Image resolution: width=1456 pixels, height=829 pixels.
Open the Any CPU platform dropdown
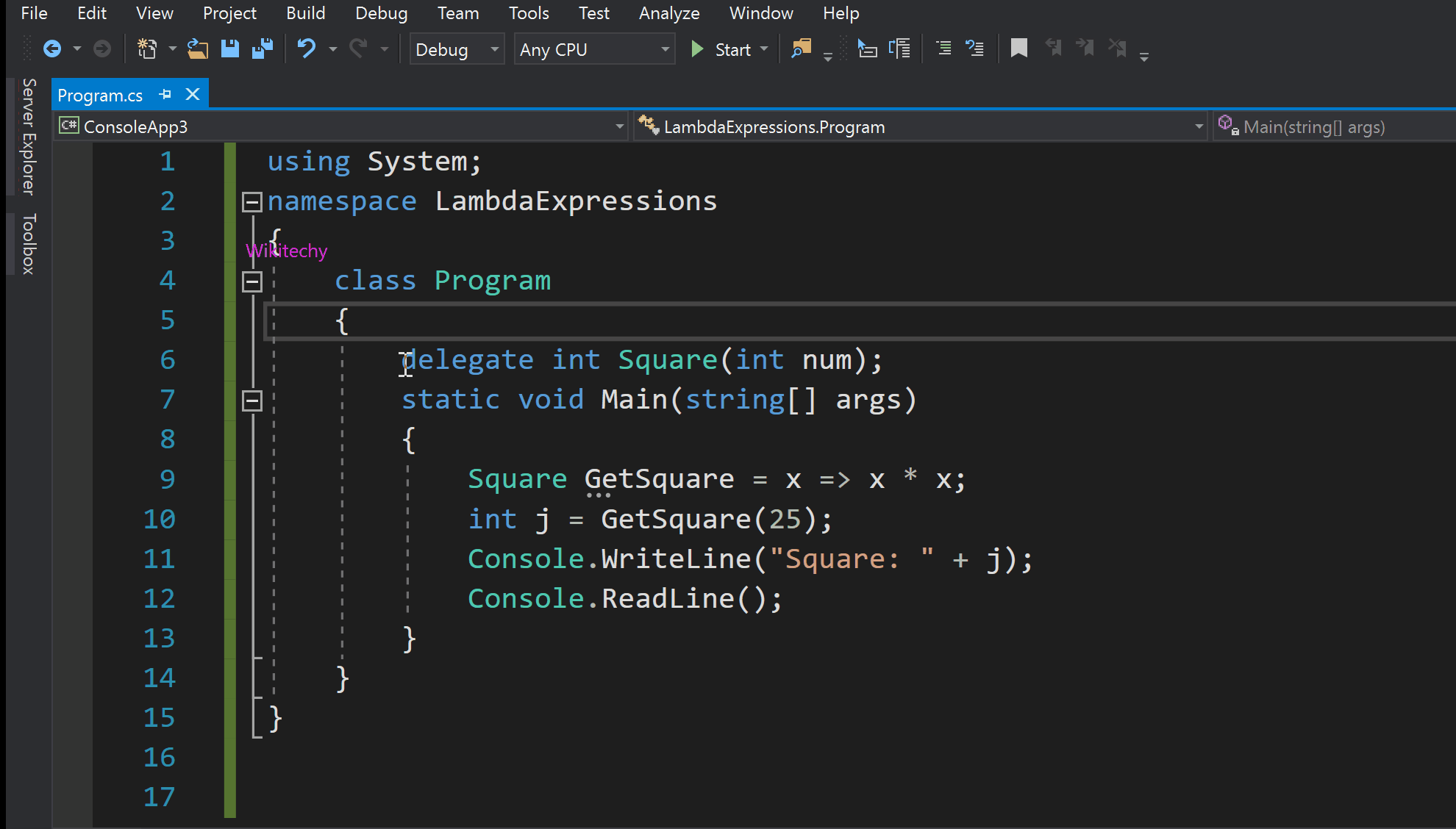664,49
